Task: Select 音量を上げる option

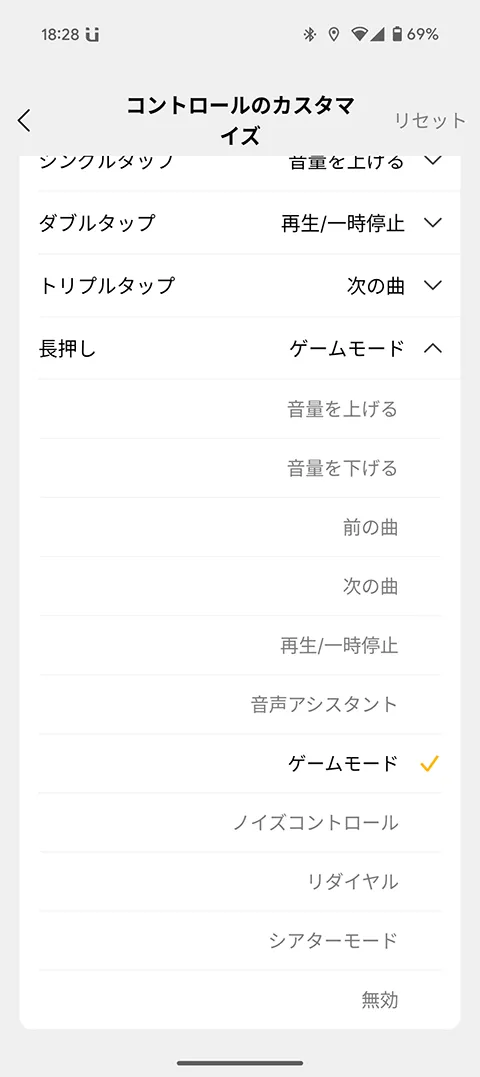Action: coord(240,409)
